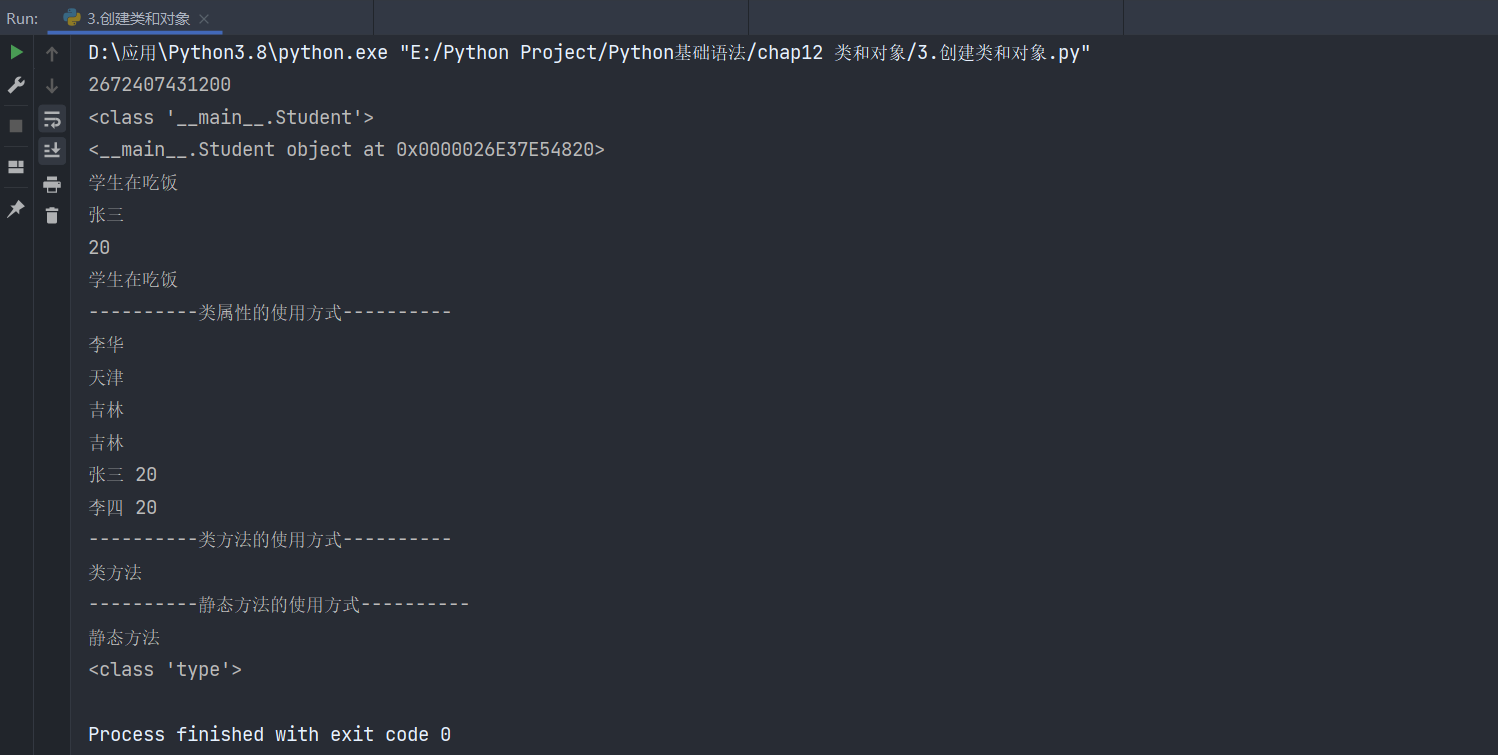This screenshot has width=1498, height=755.
Task: Toggle Scroll to End of console
Action: (x=52, y=151)
